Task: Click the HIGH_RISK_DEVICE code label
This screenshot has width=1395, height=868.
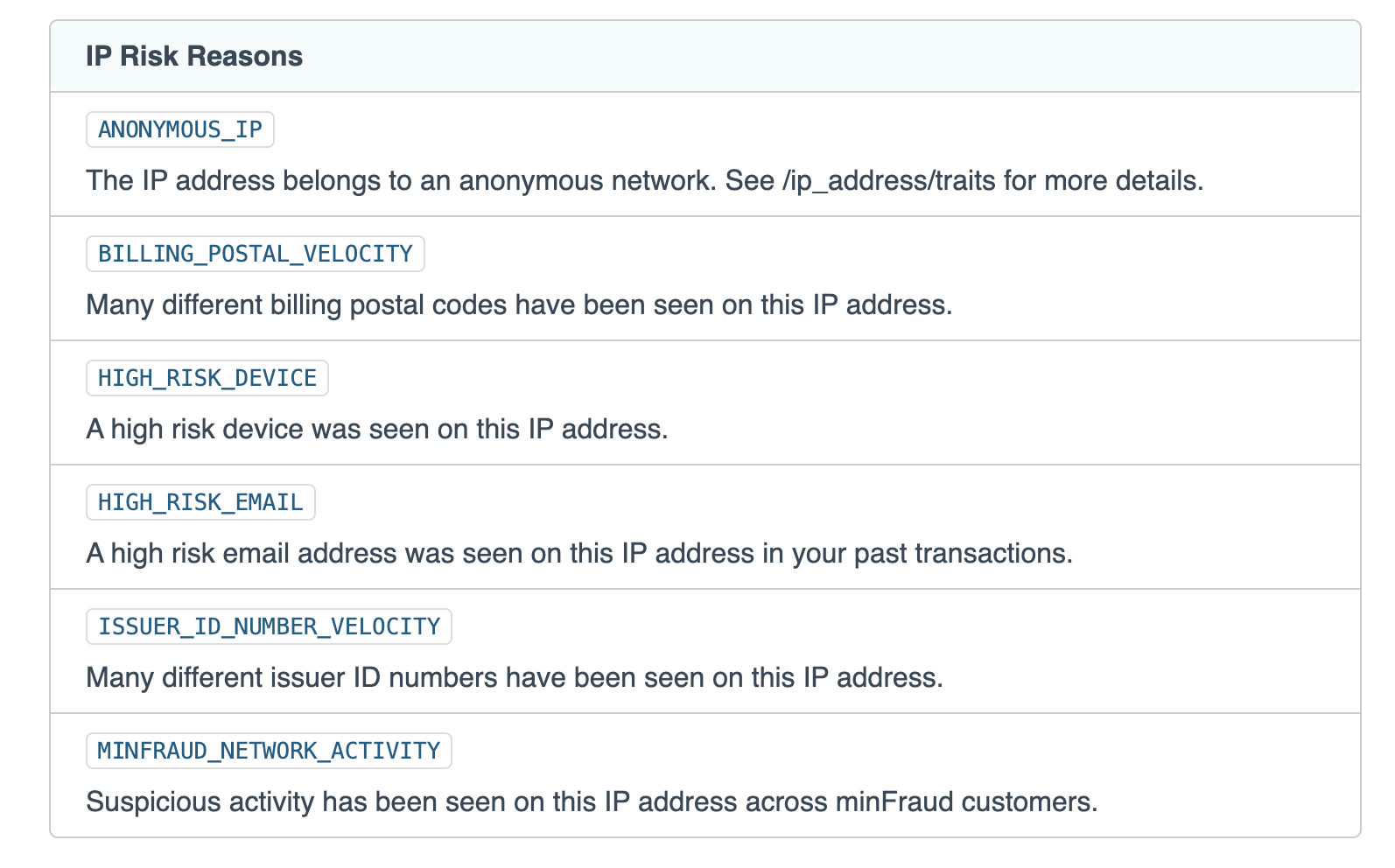Action: tap(207, 378)
